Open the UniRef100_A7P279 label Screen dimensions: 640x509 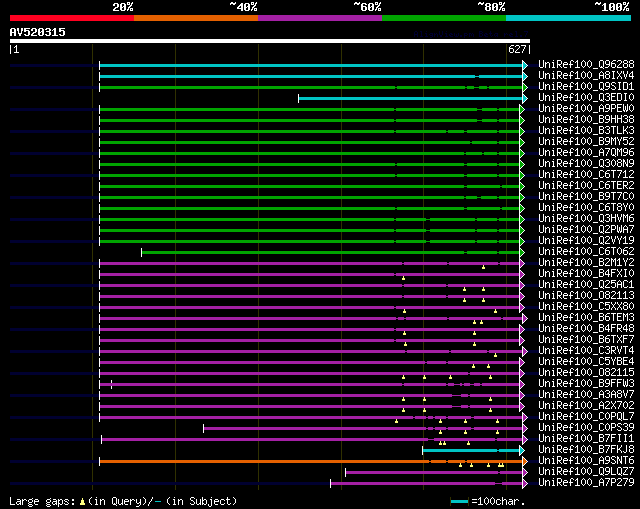tap(586, 483)
